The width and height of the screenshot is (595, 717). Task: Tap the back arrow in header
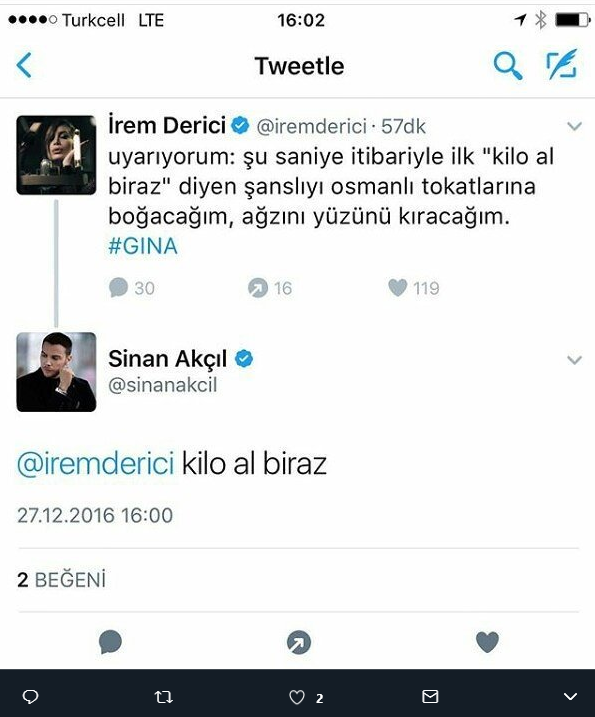coord(24,65)
